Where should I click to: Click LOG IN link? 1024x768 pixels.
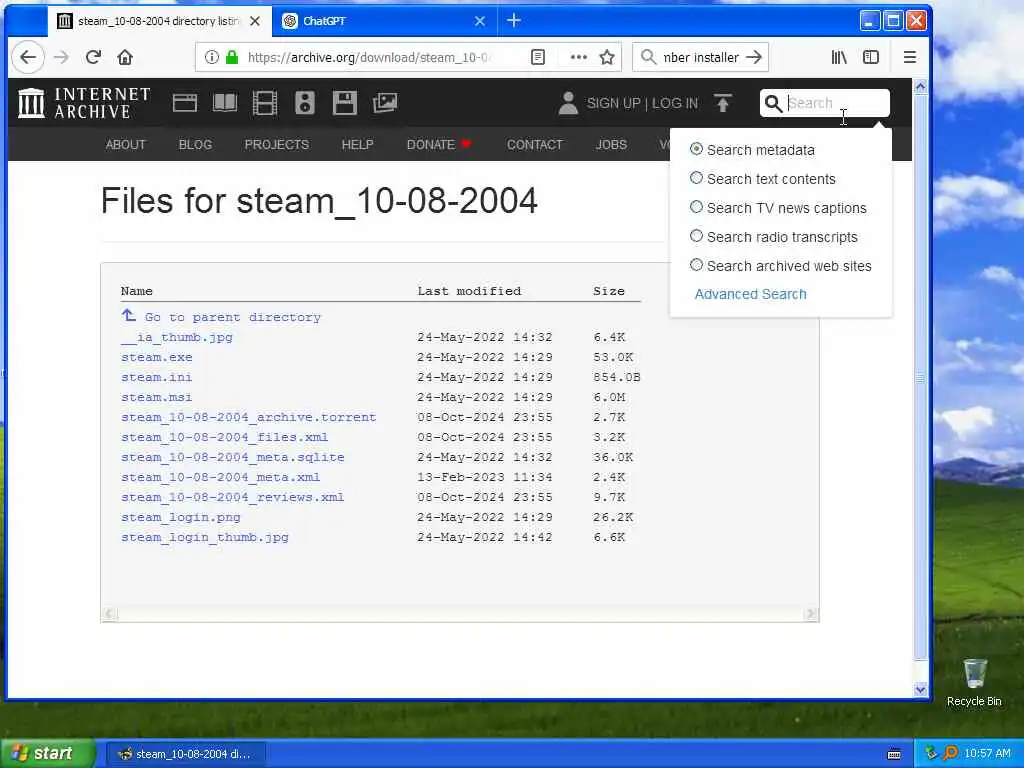coord(675,103)
